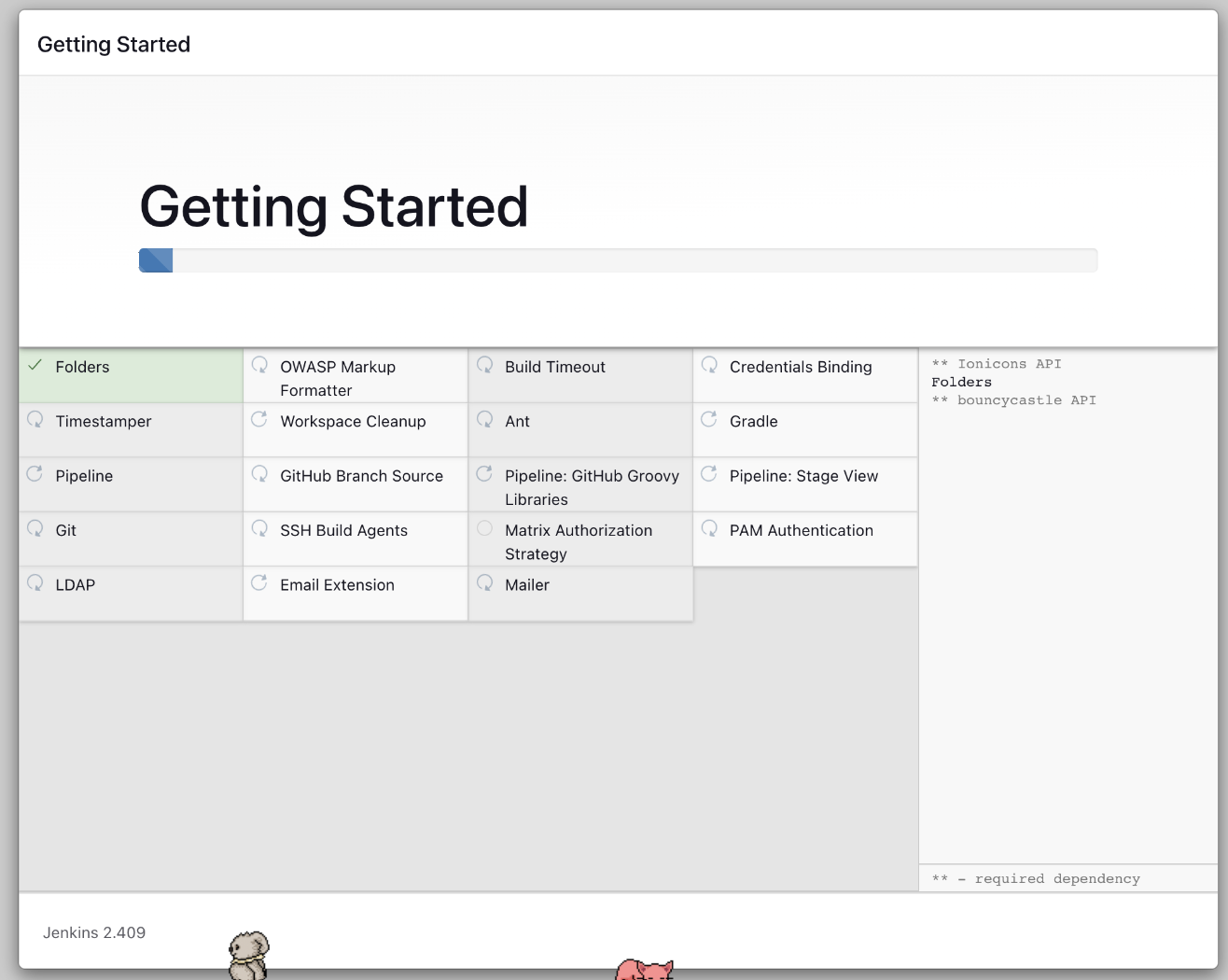Image resolution: width=1228 pixels, height=980 pixels.
Task: Select the Matrix Authorization Strategy label
Action: pos(579,541)
